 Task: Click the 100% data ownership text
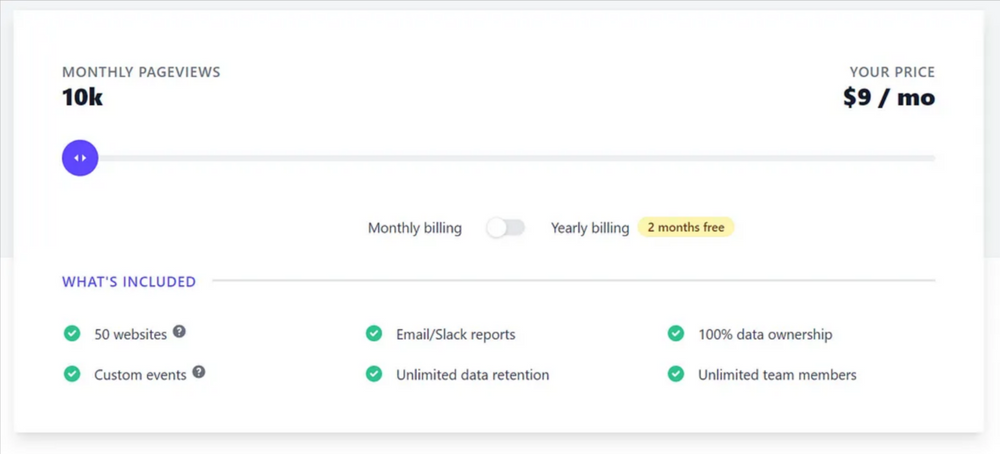pyautogui.click(x=765, y=334)
